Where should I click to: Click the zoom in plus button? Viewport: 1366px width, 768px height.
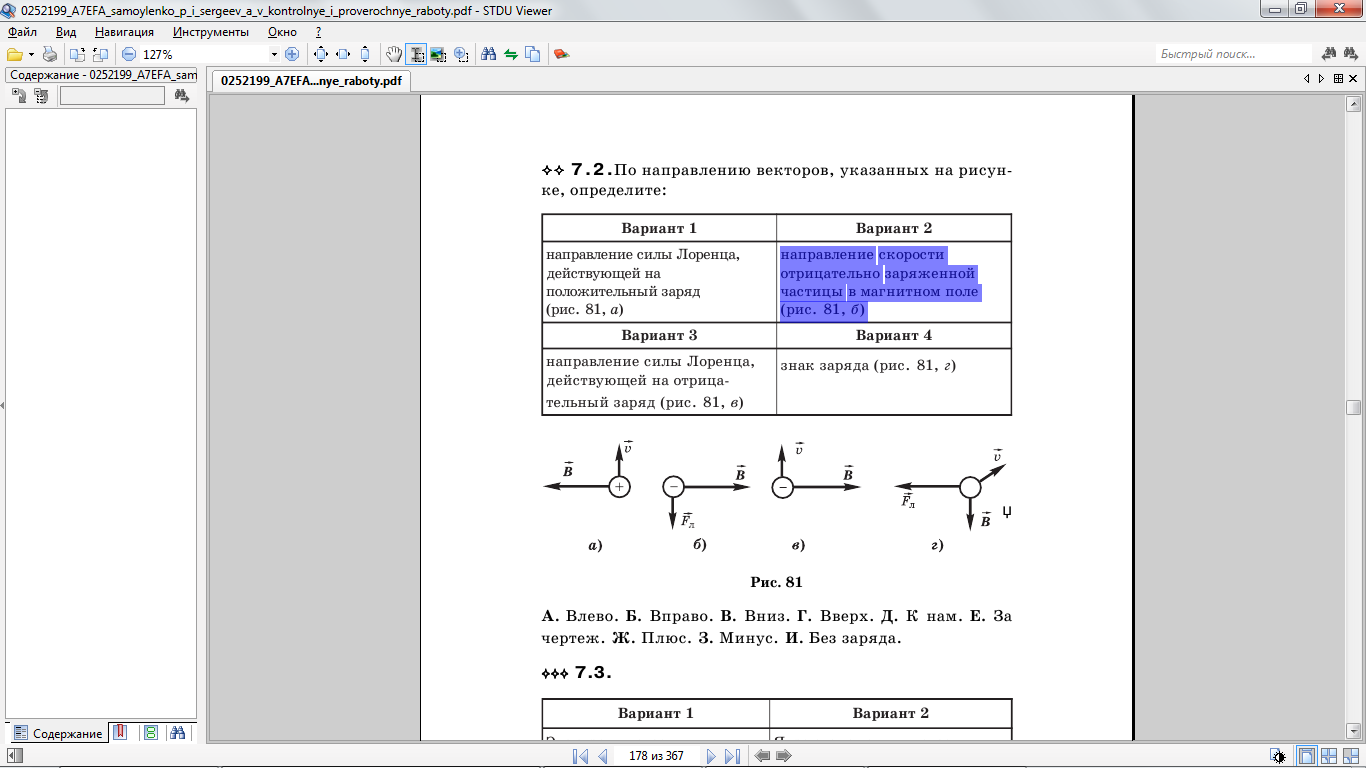click(292, 54)
